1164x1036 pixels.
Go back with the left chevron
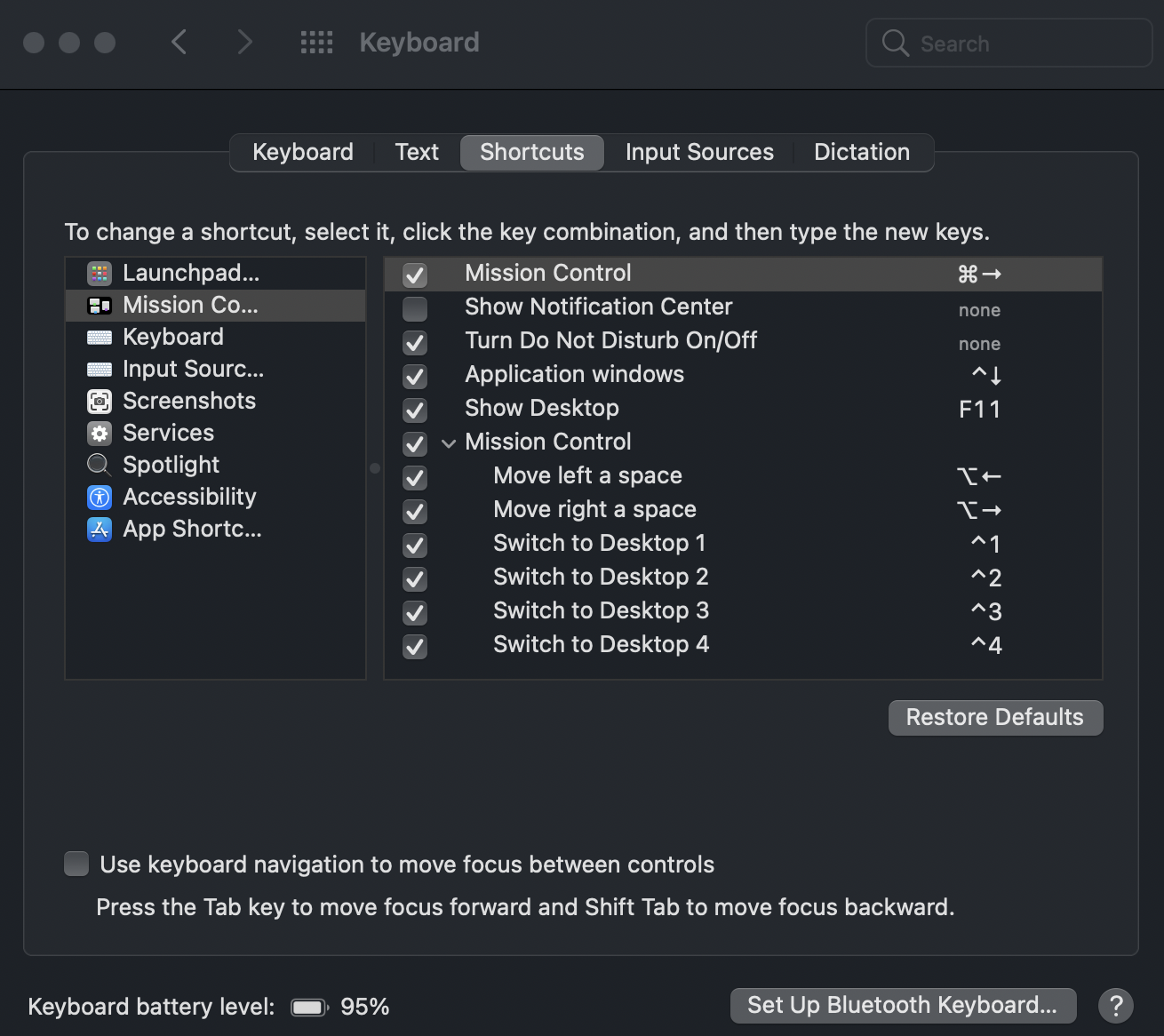tap(179, 42)
